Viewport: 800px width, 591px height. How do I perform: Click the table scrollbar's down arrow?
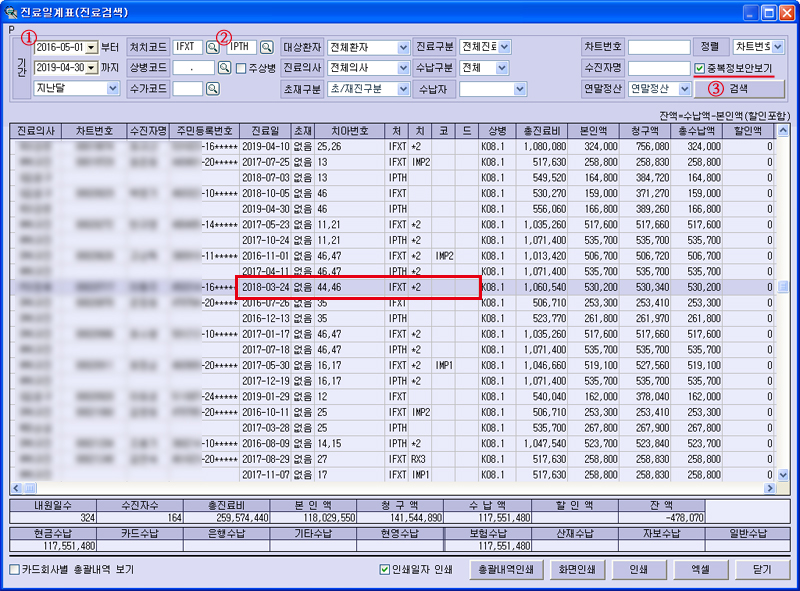tap(783, 476)
